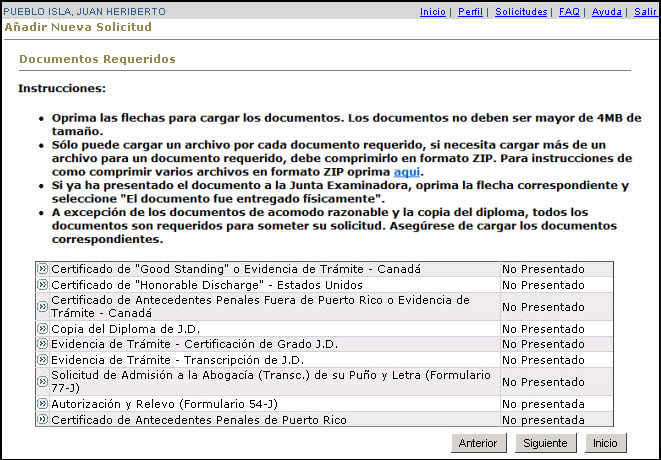Go to Solicitudes in top navigation

coord(522,12)
